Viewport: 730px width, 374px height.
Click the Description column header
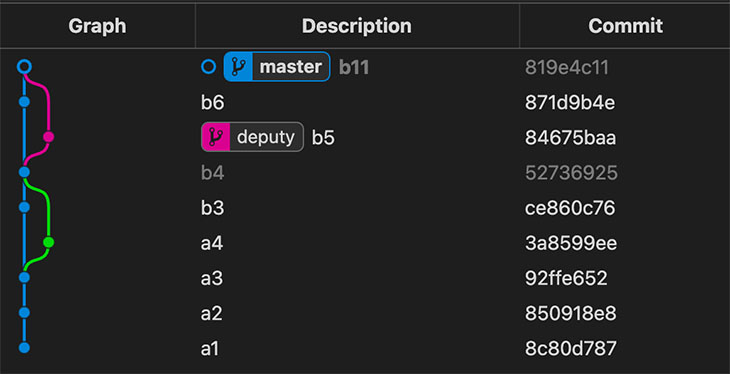357,26
